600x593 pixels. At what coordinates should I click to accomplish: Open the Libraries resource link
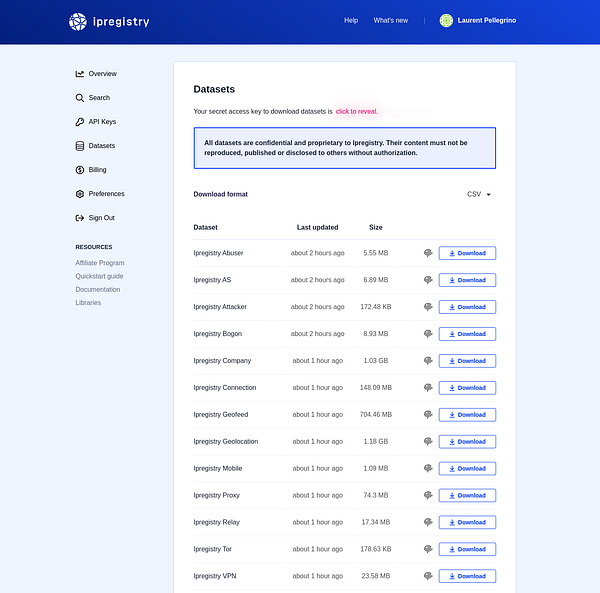[88, 303]
